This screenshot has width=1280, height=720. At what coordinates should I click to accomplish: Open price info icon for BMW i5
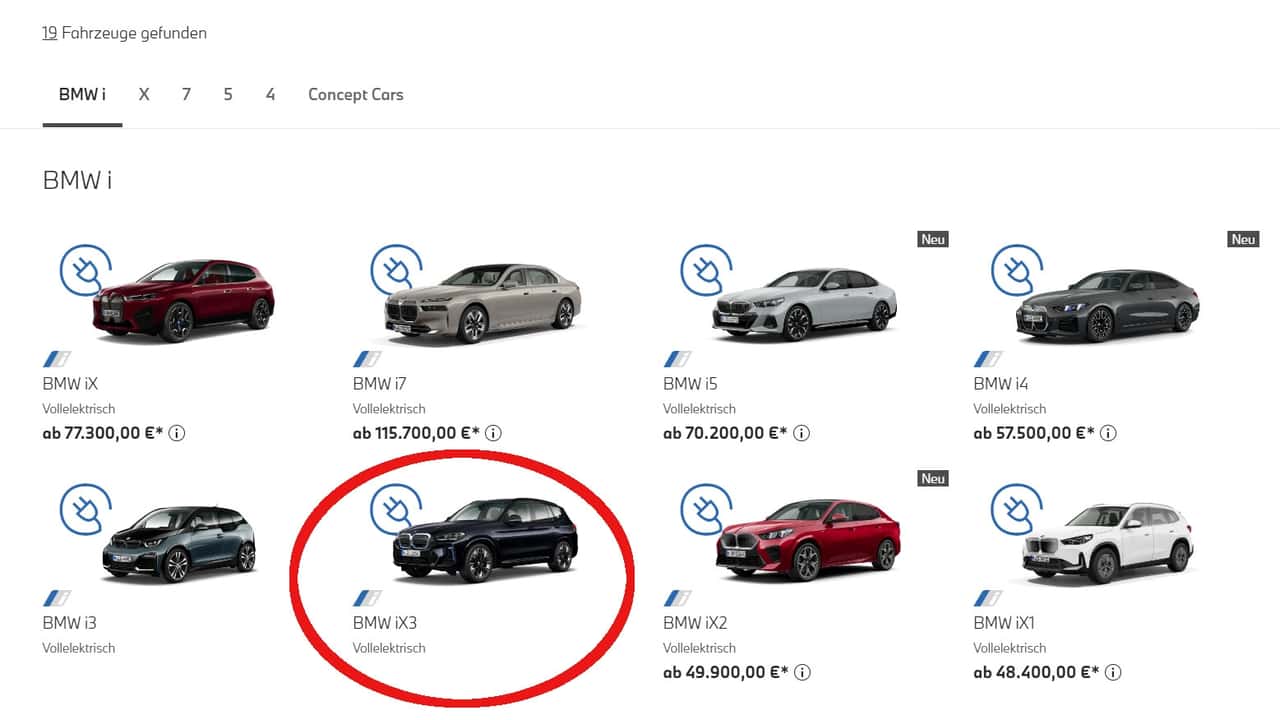pos(802,433)
